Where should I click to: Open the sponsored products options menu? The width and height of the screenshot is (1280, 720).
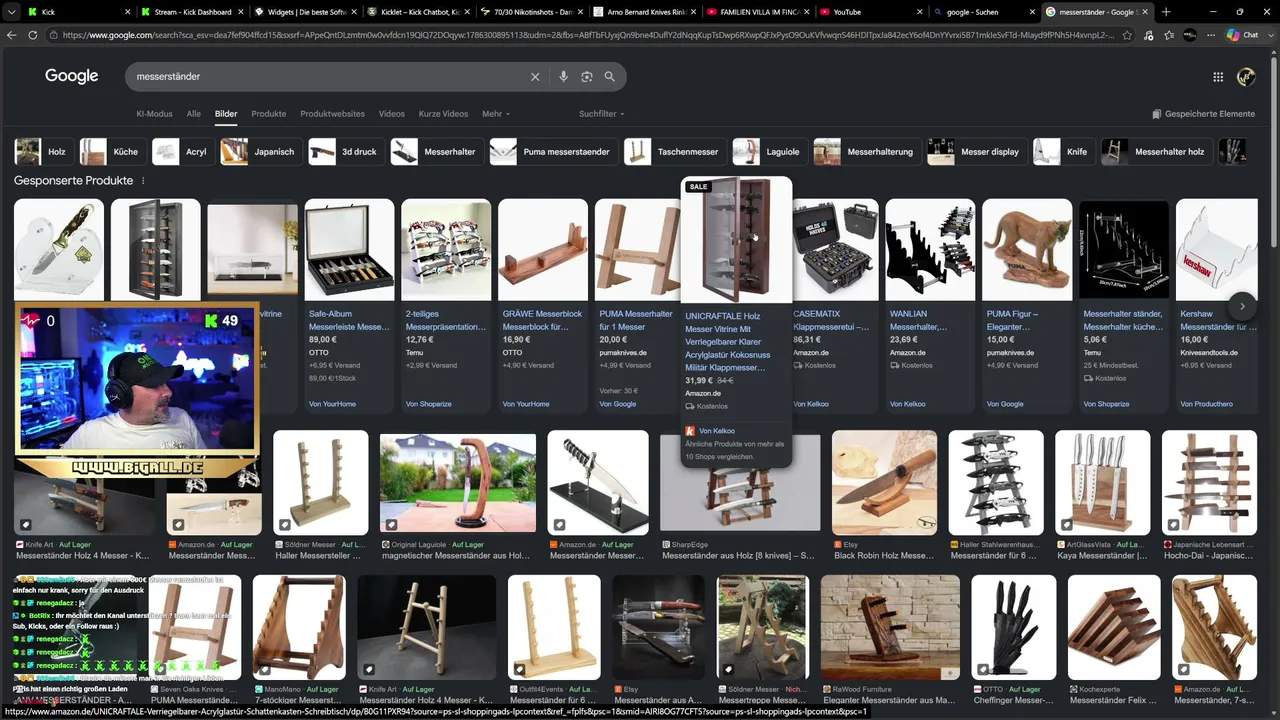[x=143, y=181]
